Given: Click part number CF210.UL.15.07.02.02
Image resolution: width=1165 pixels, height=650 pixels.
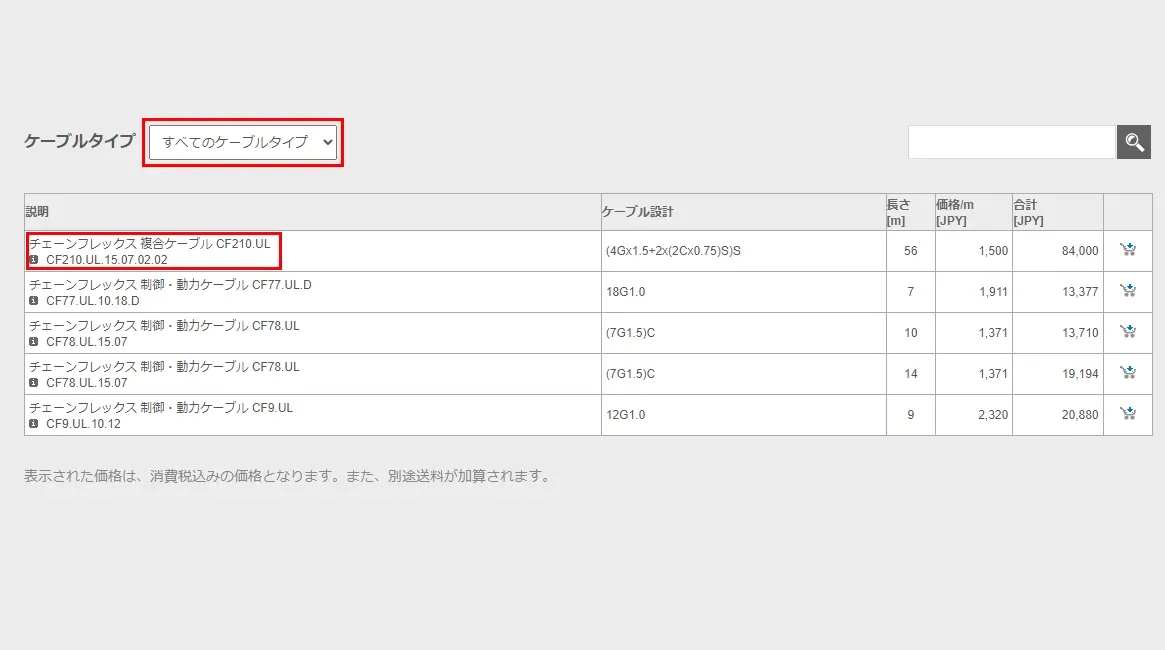Looking at the screenshot, I should click(x=107, y=260).
